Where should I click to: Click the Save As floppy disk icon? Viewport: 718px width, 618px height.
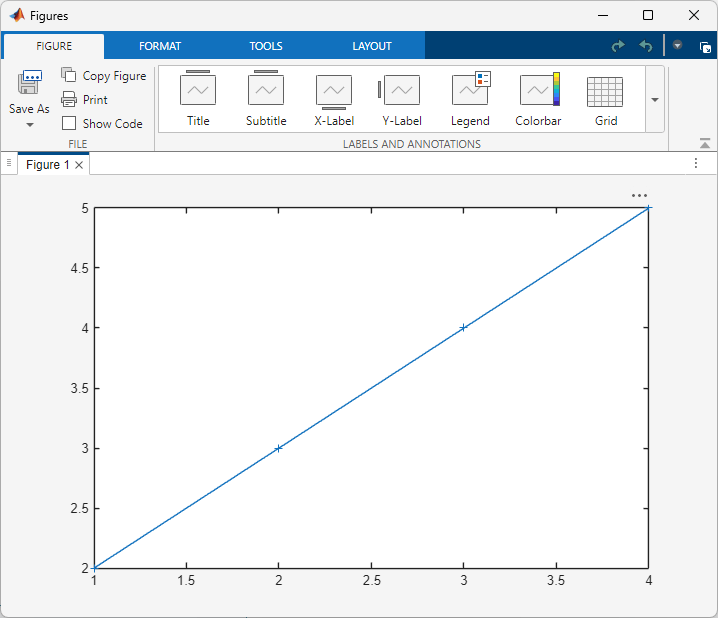point(29,82)
